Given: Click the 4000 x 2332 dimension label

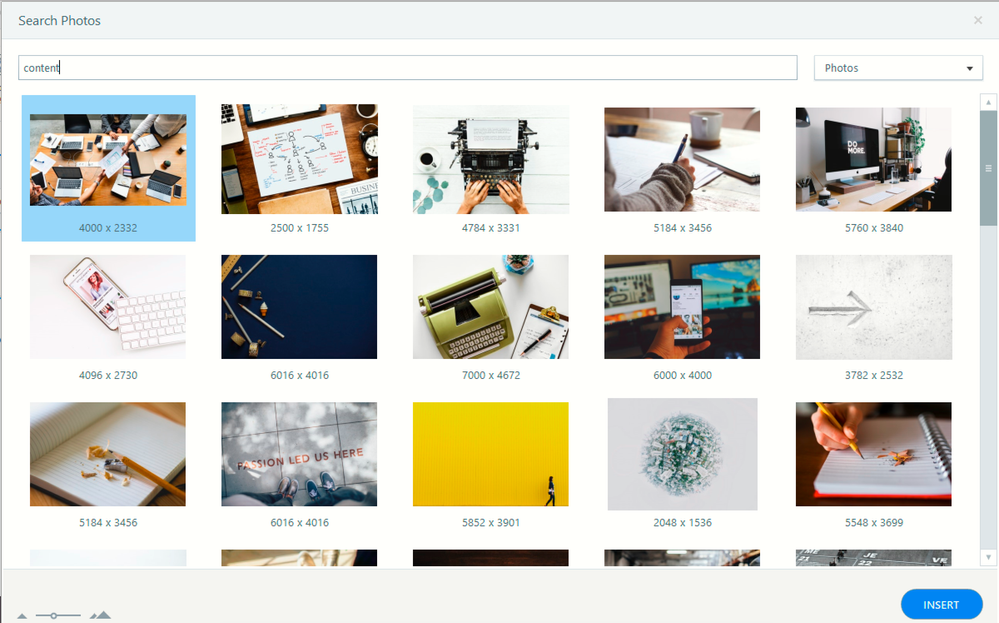Looking at the screenshot, I should point(108,228).
